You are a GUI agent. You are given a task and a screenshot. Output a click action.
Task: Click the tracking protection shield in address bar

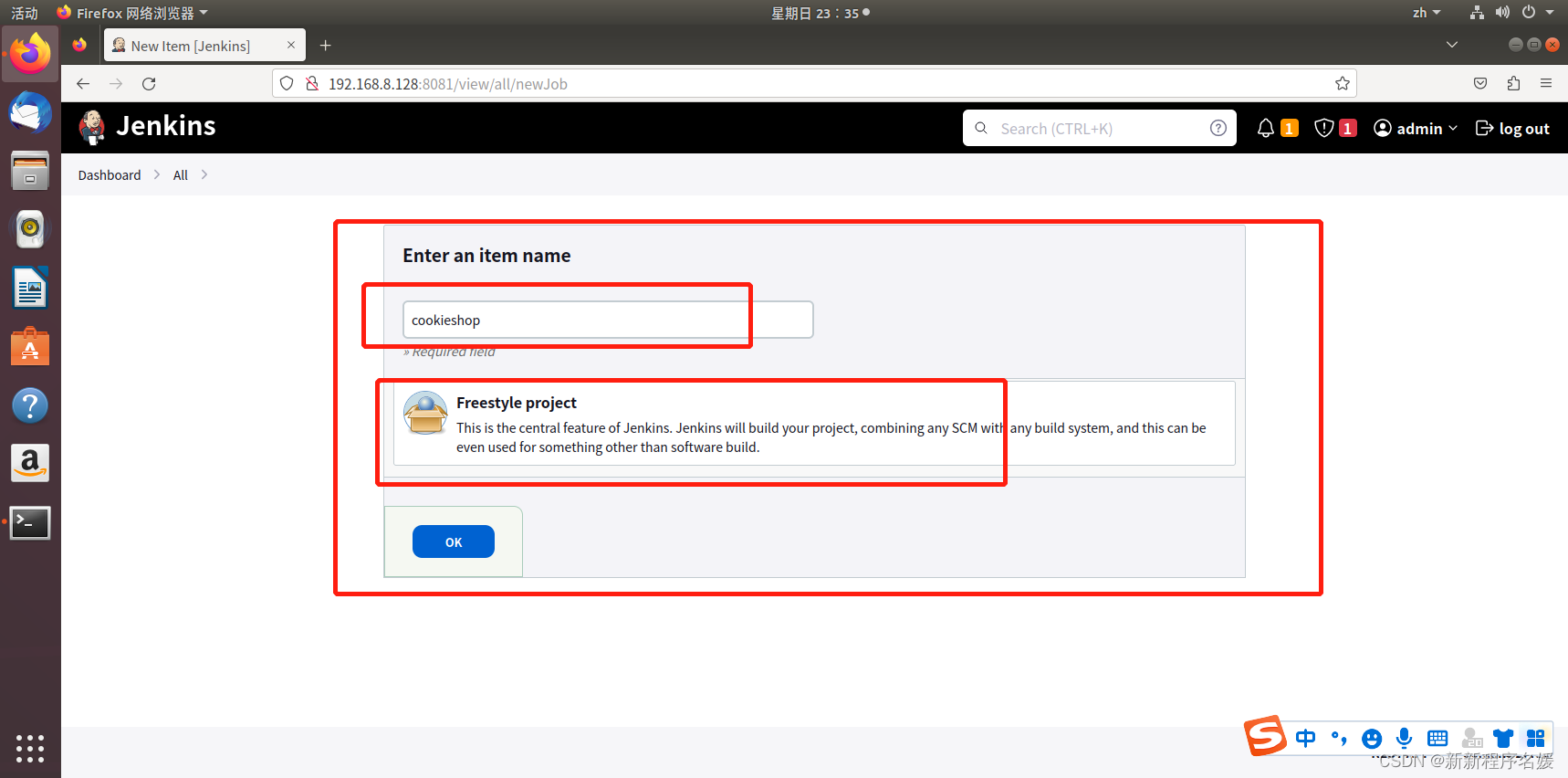[x=287, y=84]
